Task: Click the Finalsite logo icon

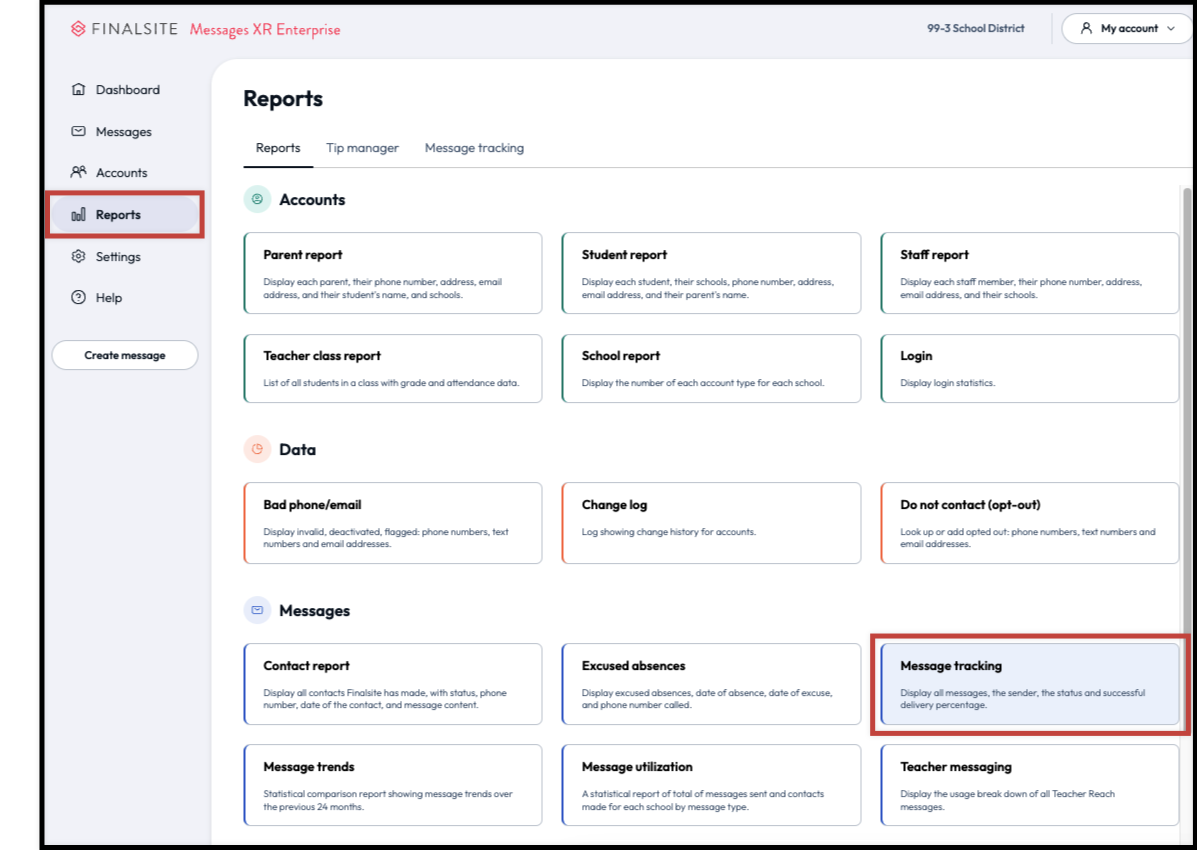Action: point(78,29)
